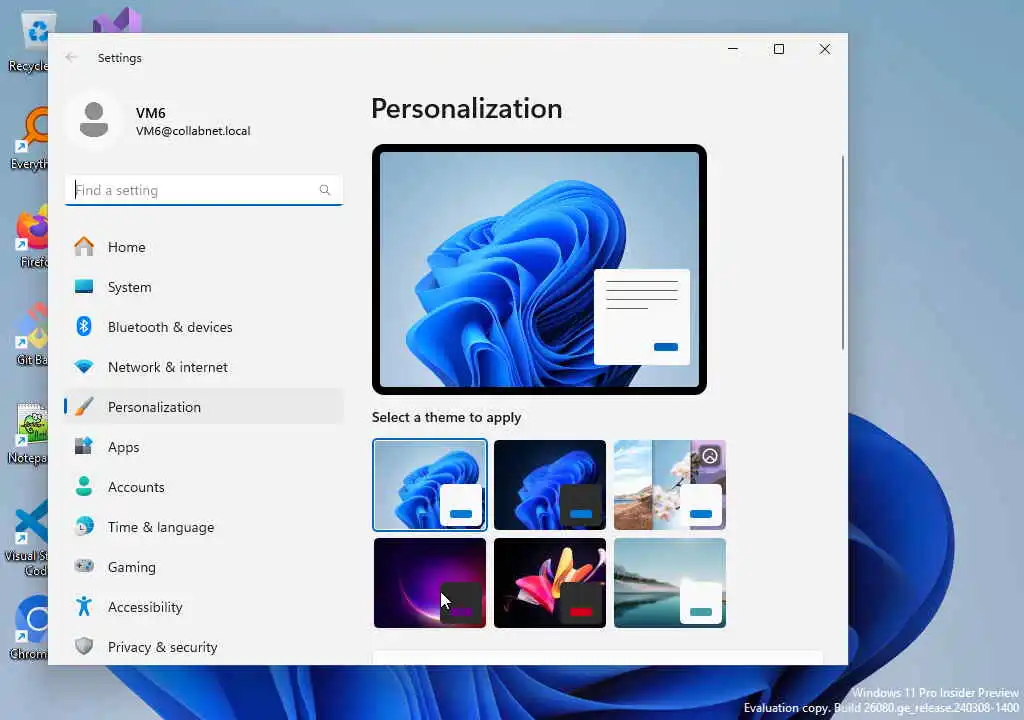Apply the spotlight flowers landscape theme
1024x720 pixels.
pos(670,484)
